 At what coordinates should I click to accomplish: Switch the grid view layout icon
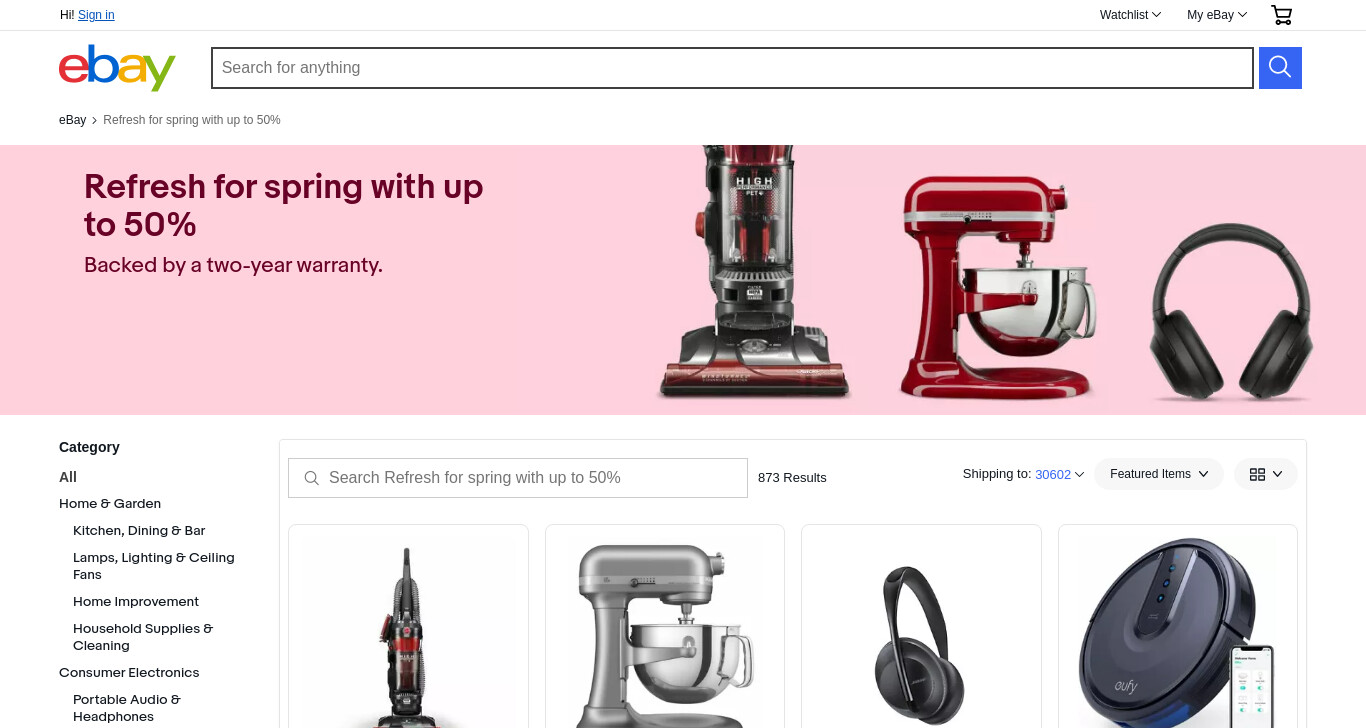click(x=1266, y=474)
